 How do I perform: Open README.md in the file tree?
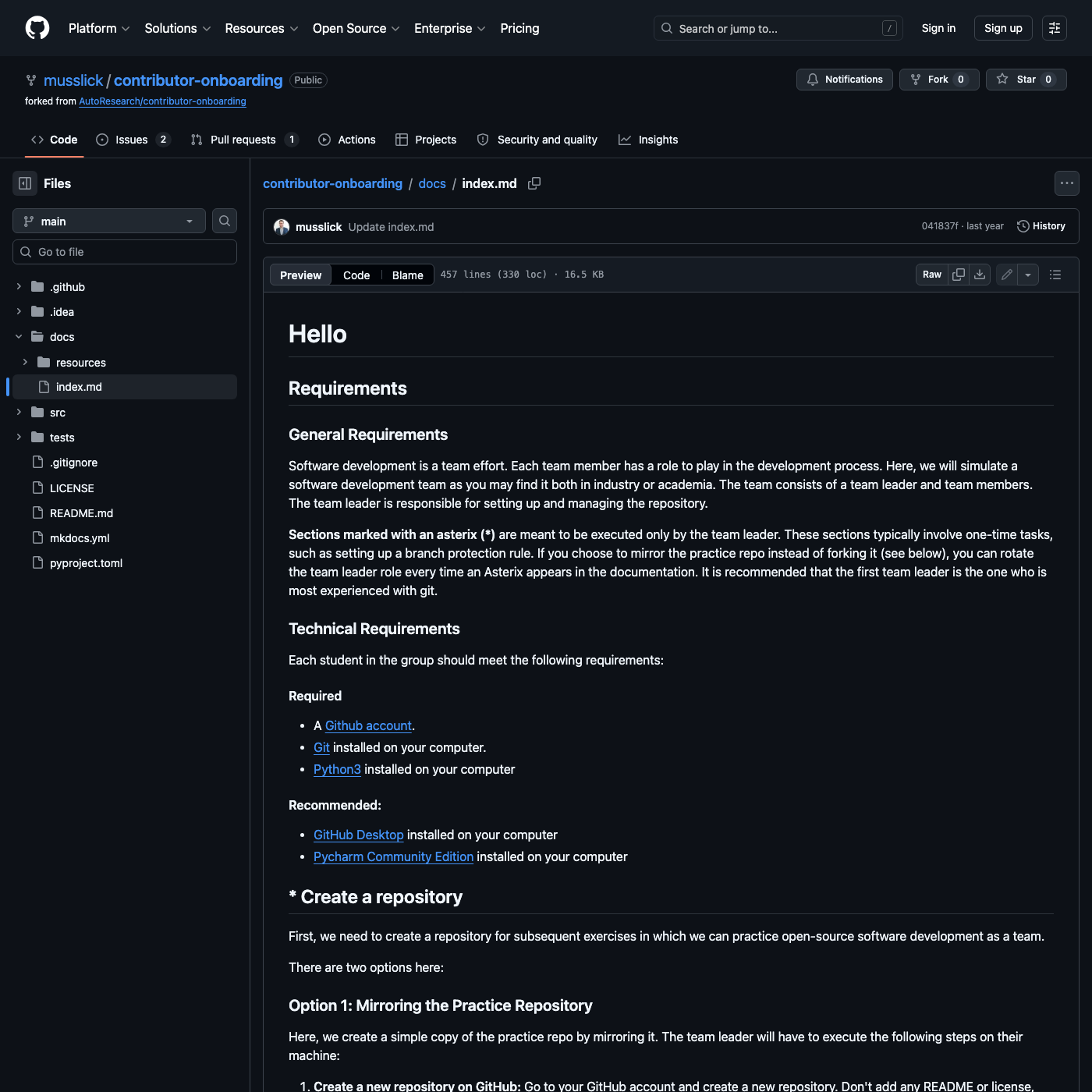point(81,513)
